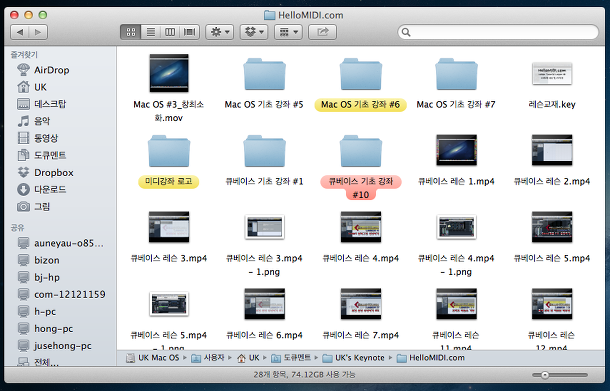Switch to column view

(170, 32)
